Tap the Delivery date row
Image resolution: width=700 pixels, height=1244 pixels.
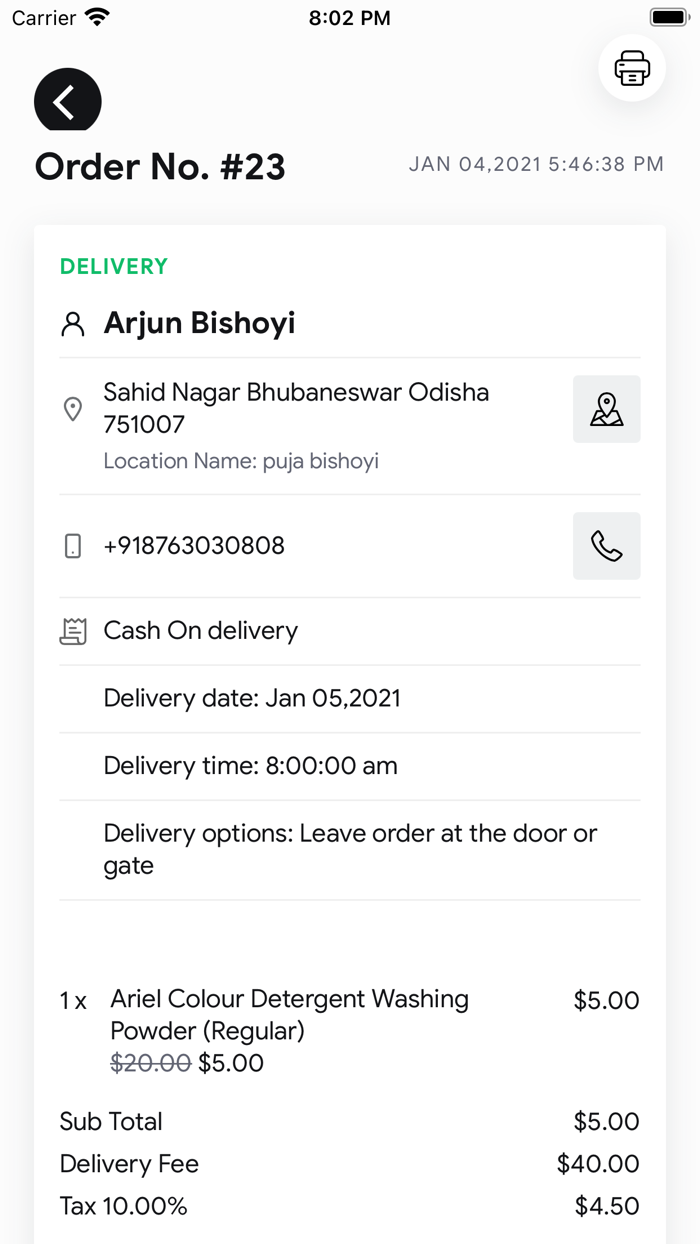(x=252, y=698)
